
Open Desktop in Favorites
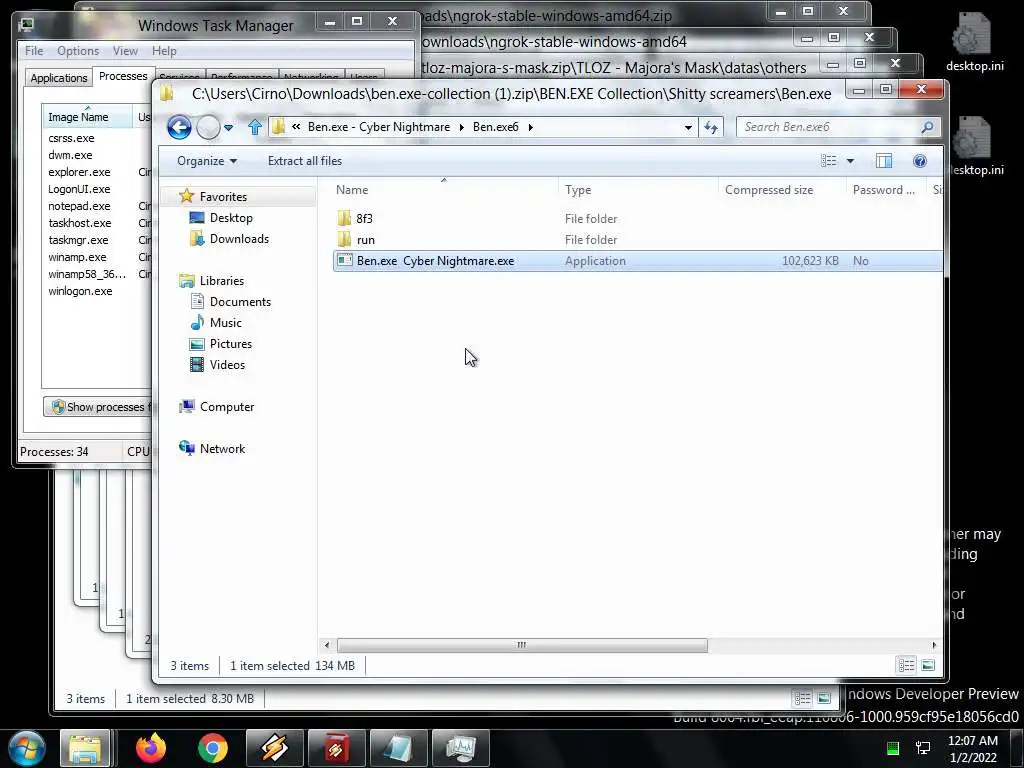pyautogui.click(x=231, y=217)
